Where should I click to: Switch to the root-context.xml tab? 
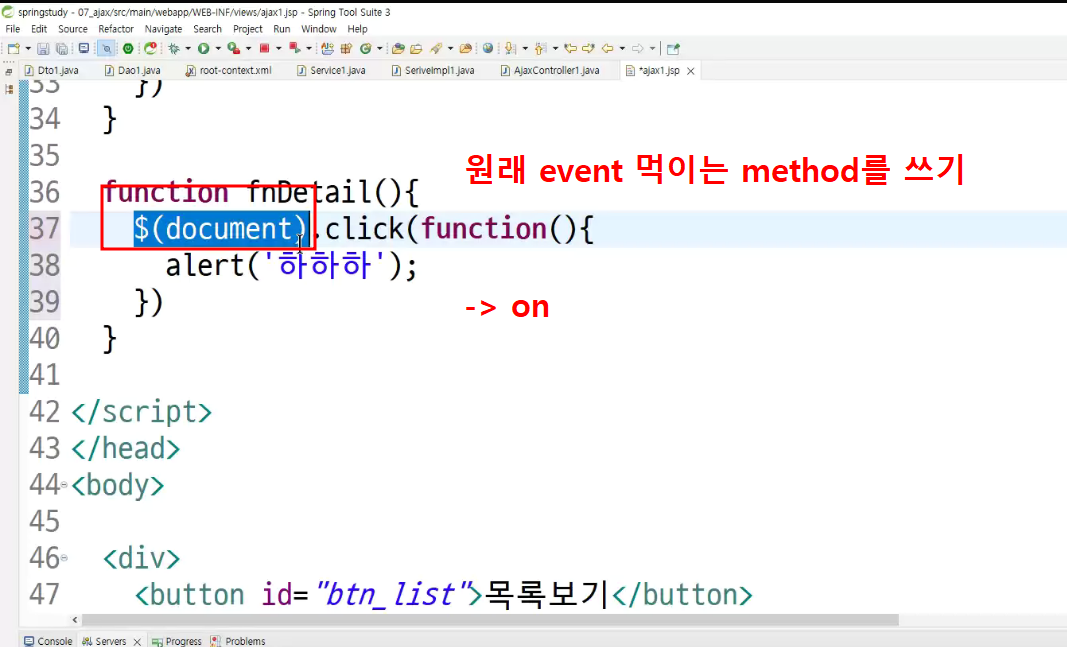point(229,70)
